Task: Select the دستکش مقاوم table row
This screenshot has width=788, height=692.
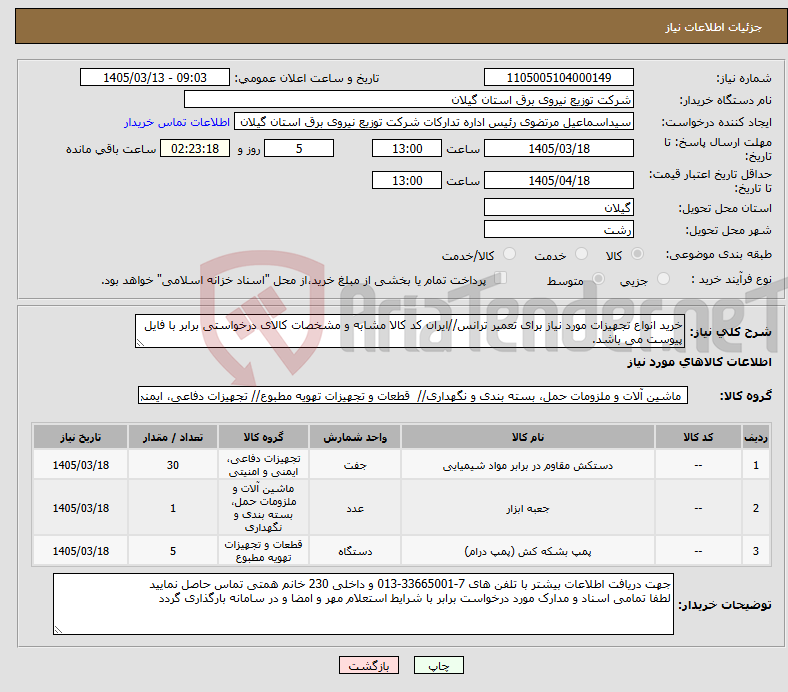Action: point(401,465)
